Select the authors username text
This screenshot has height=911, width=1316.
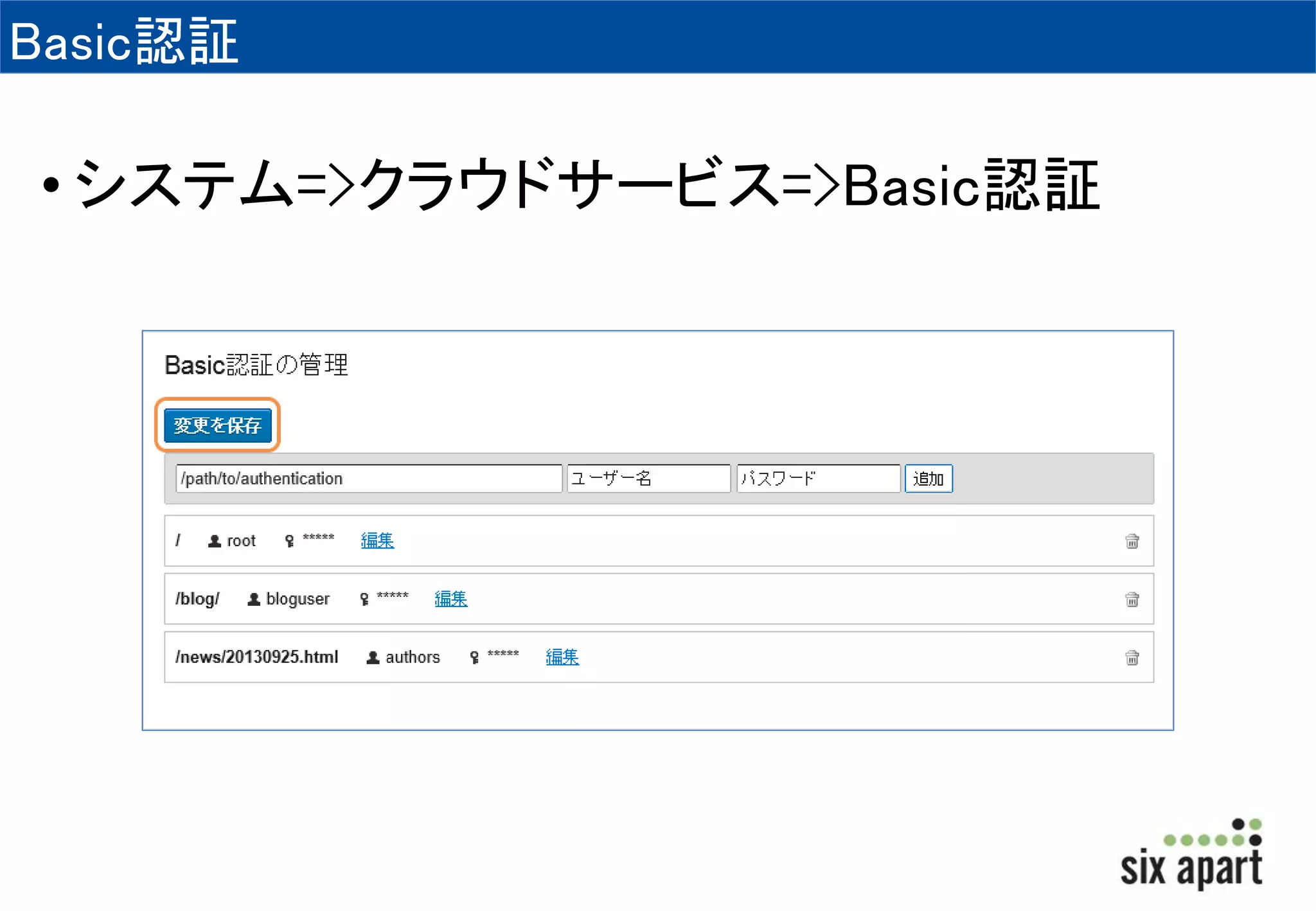[x=413, y=657]
